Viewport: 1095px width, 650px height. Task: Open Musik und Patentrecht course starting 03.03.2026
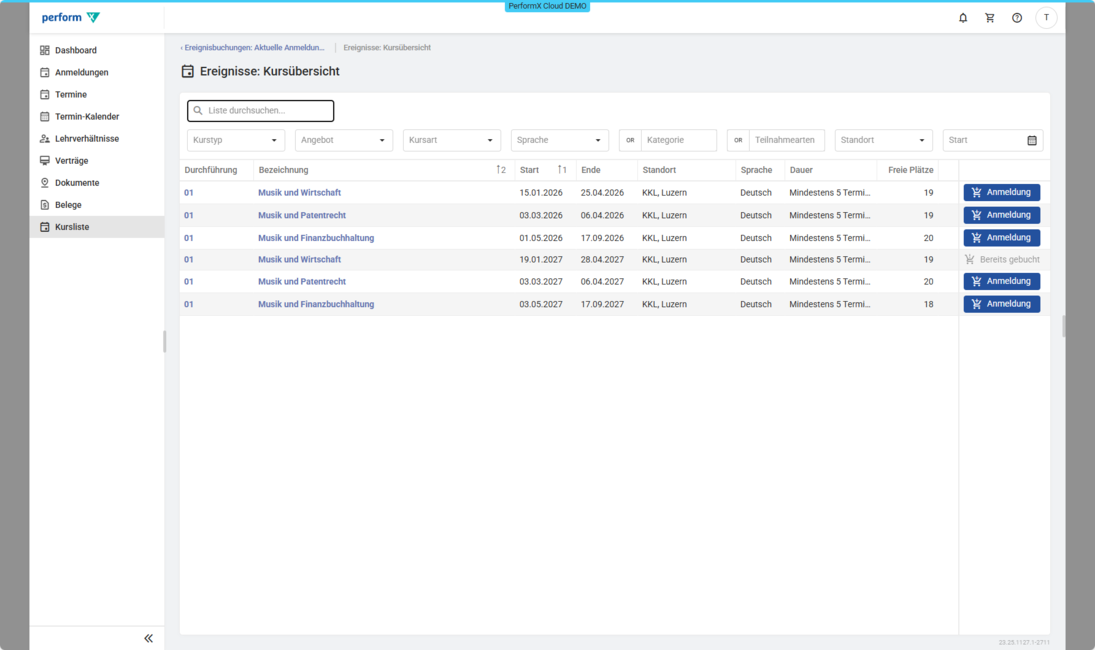click(x=302, y=215)
